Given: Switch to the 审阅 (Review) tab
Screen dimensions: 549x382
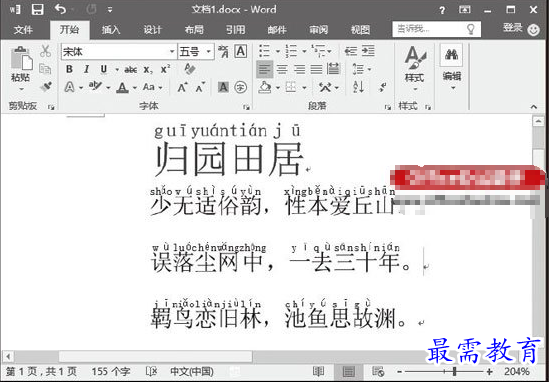Looking at the screenshot, I should pos(319,30).
